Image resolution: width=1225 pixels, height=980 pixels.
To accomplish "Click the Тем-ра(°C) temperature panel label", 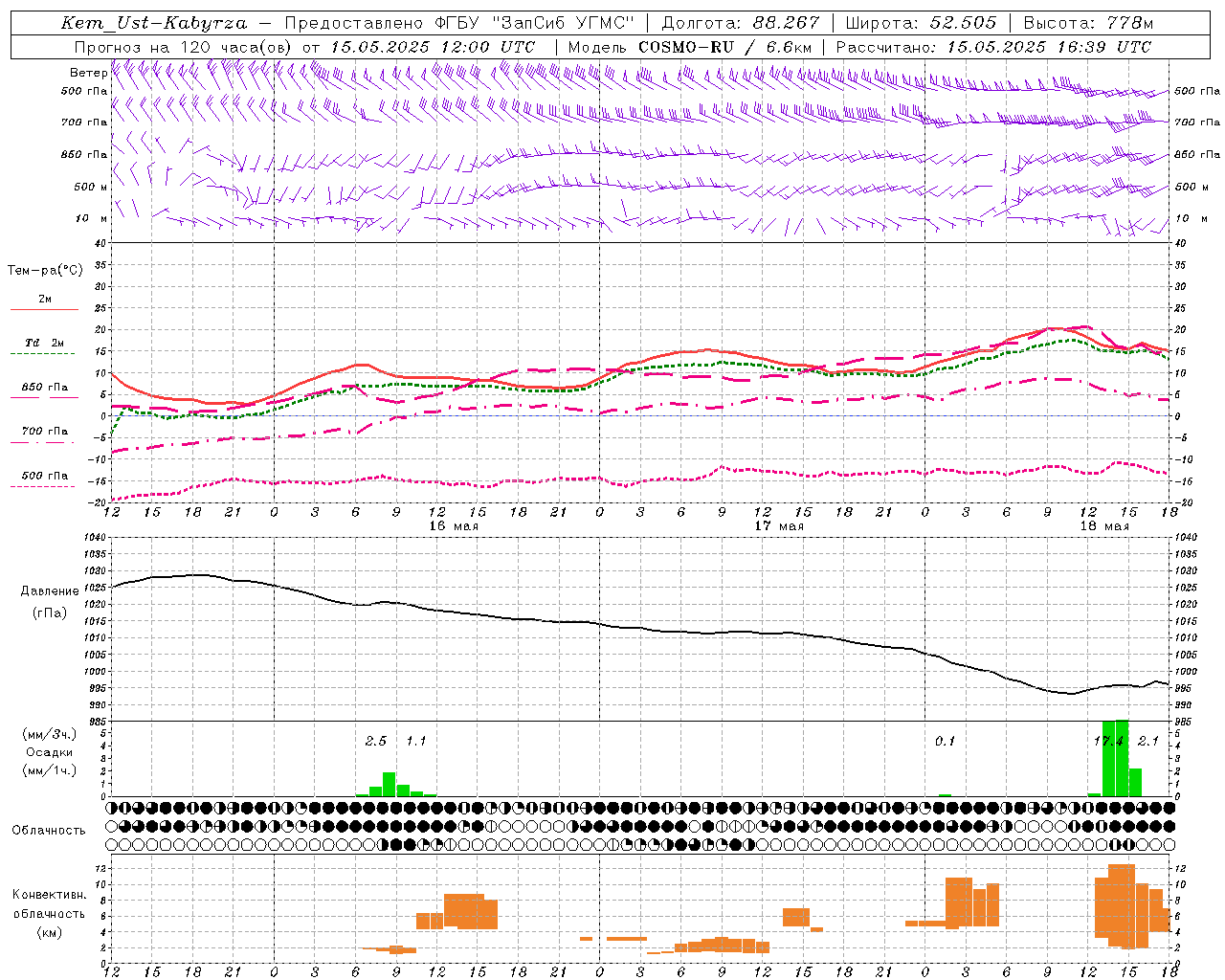I will click(44, 271).
